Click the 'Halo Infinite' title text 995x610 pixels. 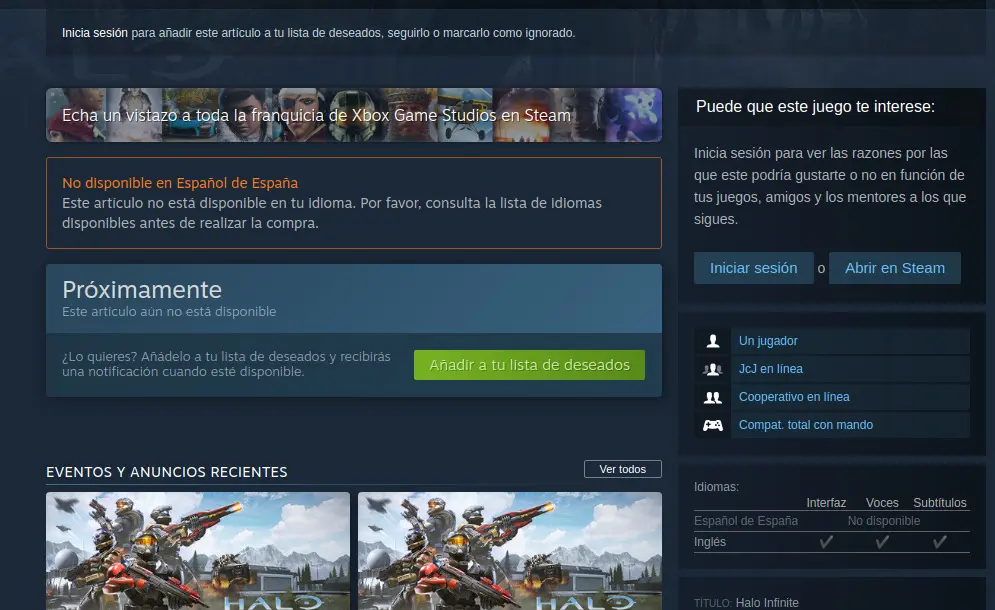click(x=767, y=603)
